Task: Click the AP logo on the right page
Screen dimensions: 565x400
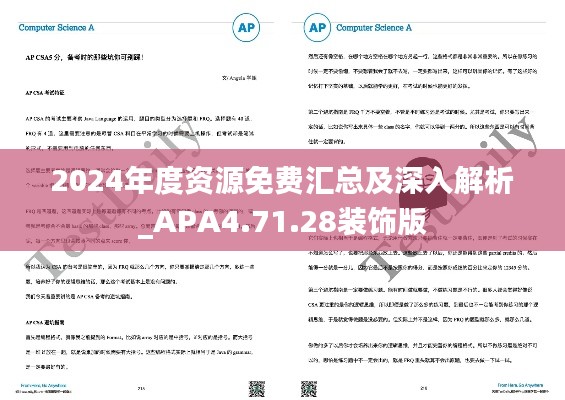Action: pyautogui.click(x=317, y=28)
